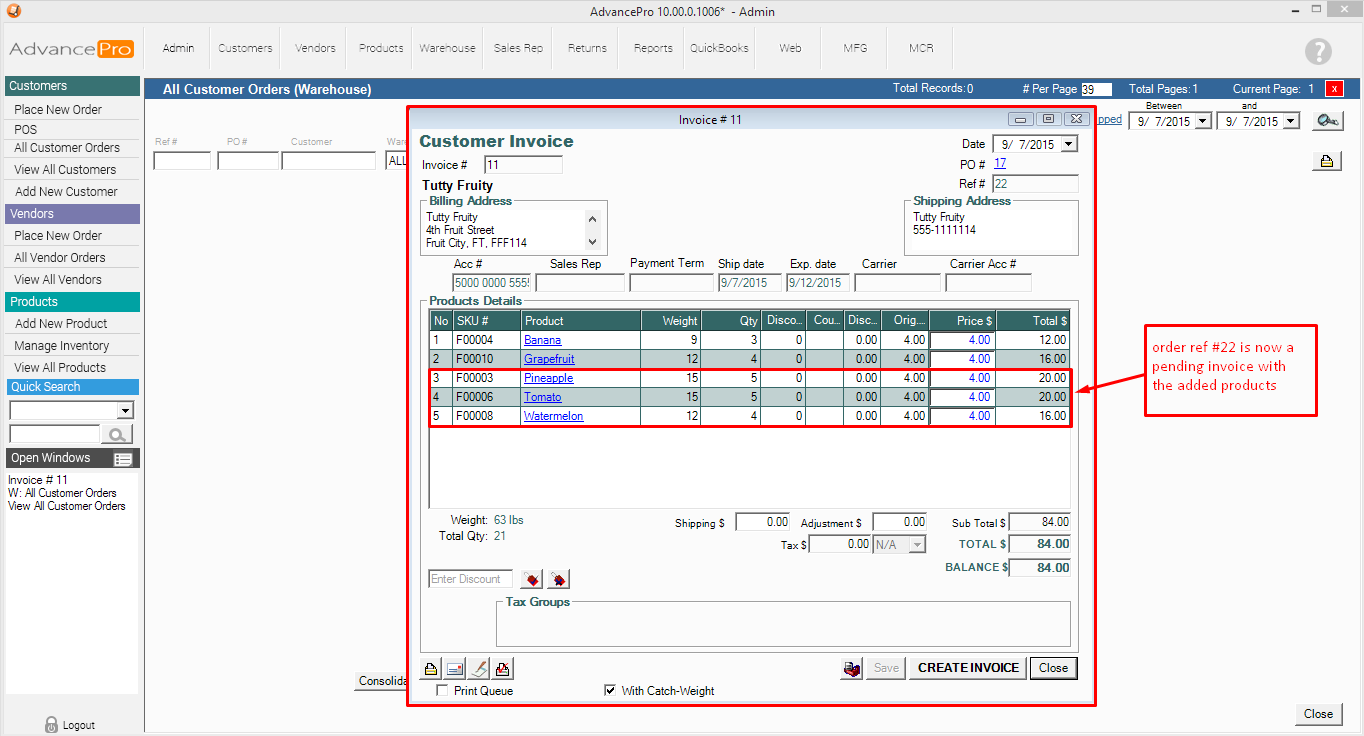This screenshot has height=736, width=1364.
Task: Click the Enter Discount input field
Action: click(x=470, y=579)
